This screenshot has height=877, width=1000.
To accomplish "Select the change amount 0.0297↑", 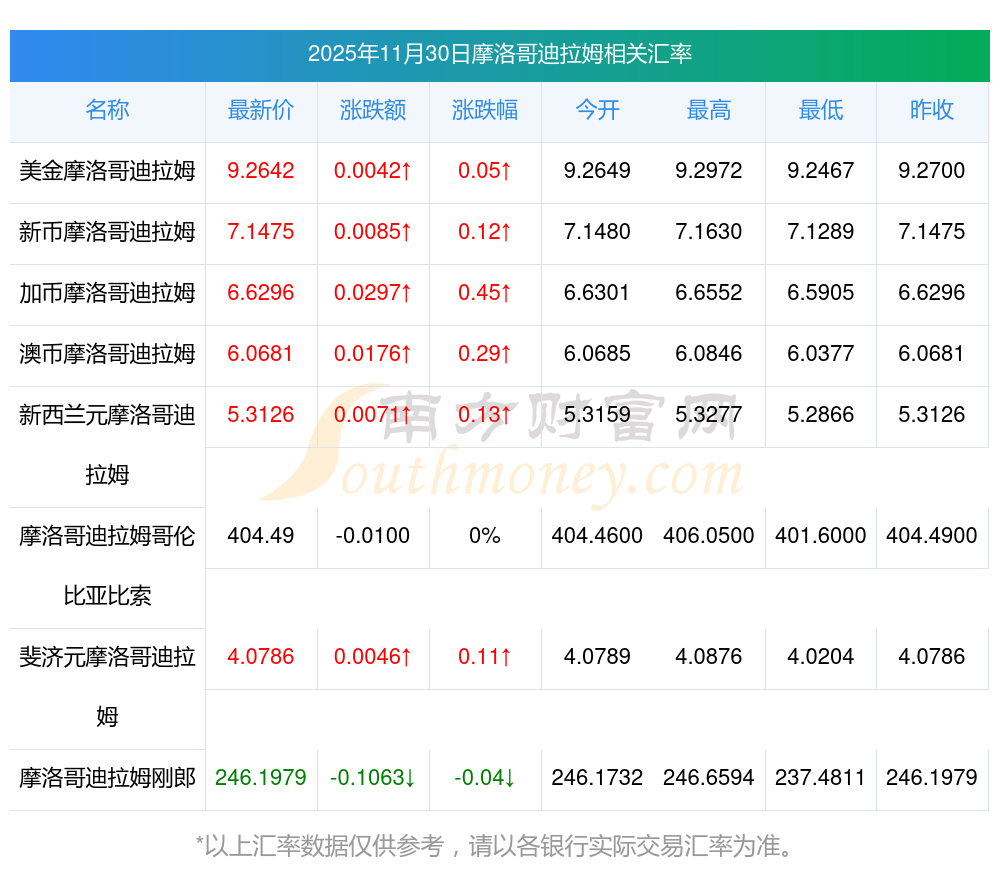I will click(373, 293).
